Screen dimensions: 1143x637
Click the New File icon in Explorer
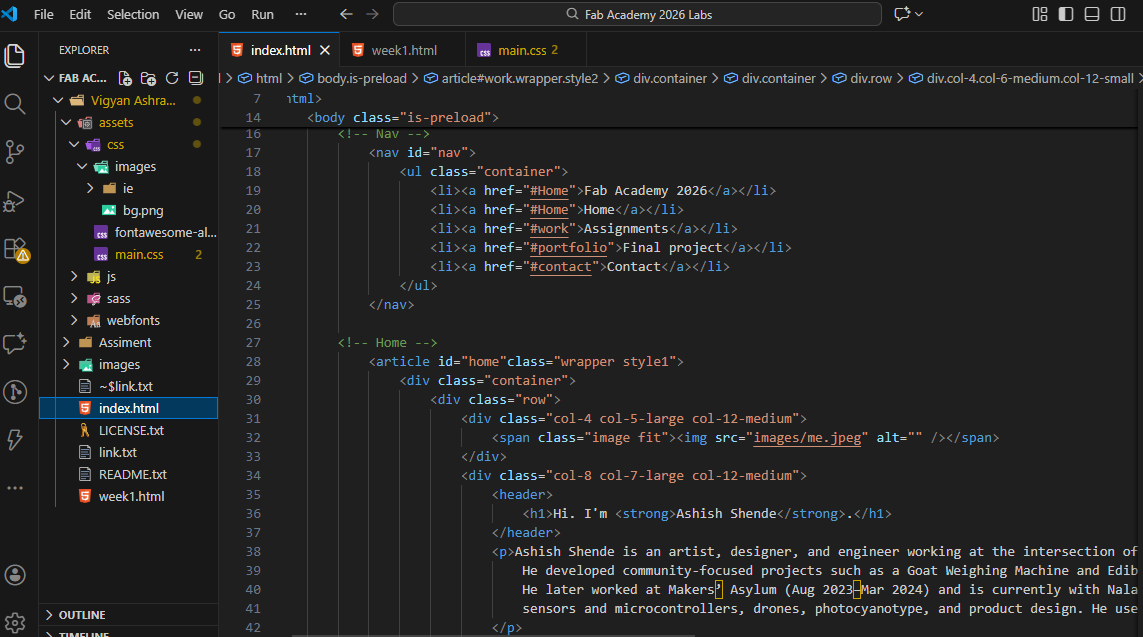125,78
